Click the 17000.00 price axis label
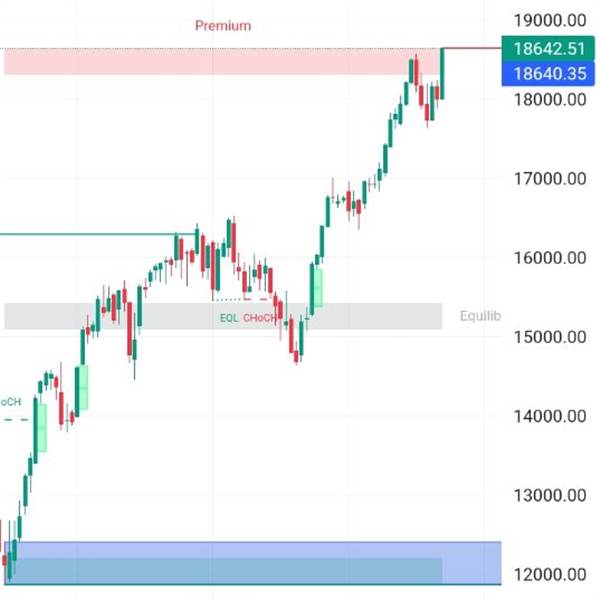Image resolution: width=600 pixels, height=600 pixels. click(x=549, y=179)
